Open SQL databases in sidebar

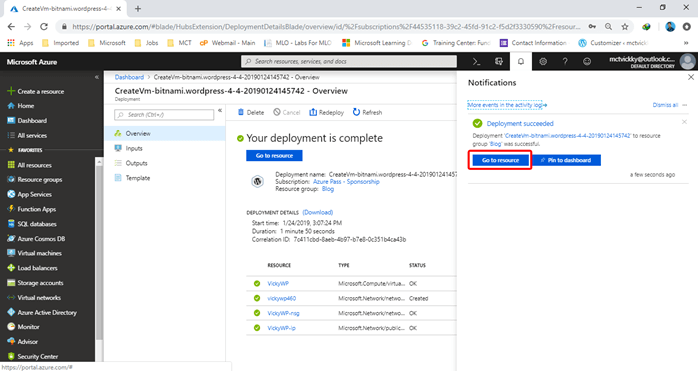click(x=32, y=224)
